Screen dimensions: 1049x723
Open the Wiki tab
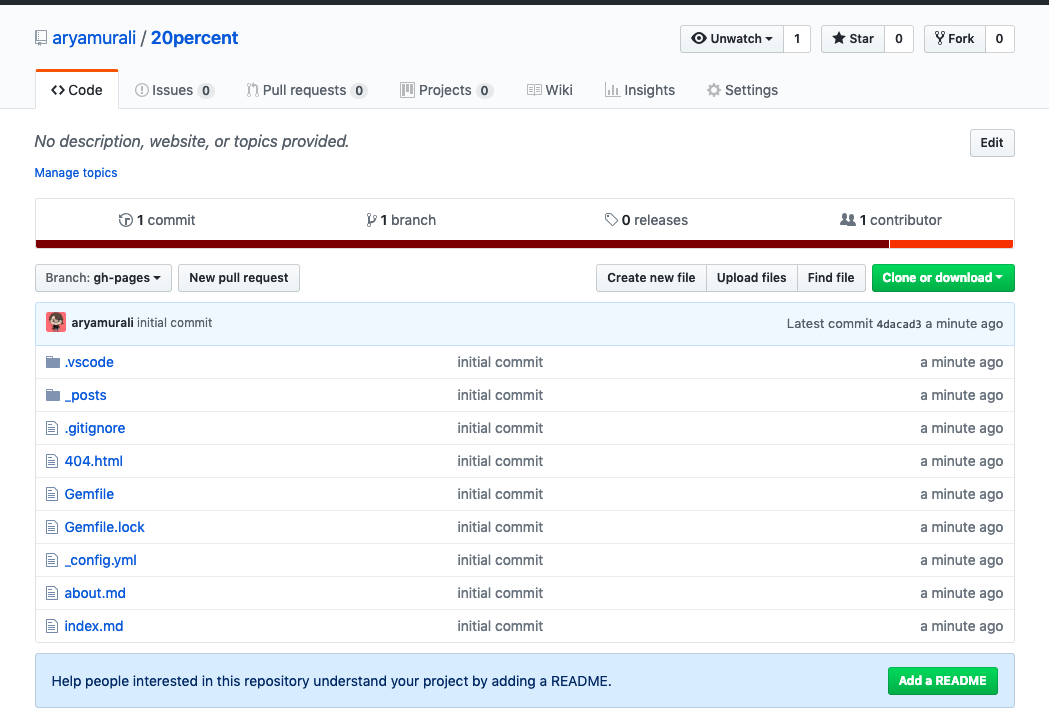(x=550, y=90)
